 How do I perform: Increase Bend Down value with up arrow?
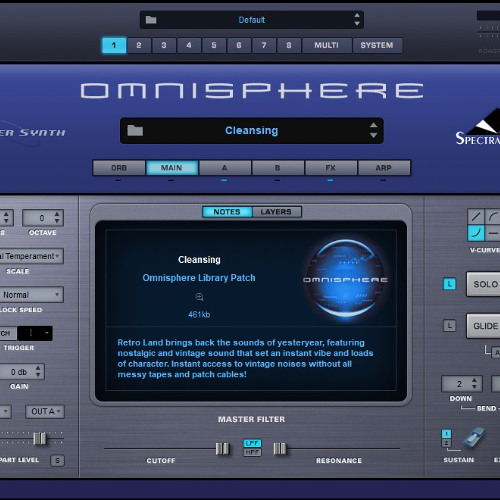pos(474,380)
